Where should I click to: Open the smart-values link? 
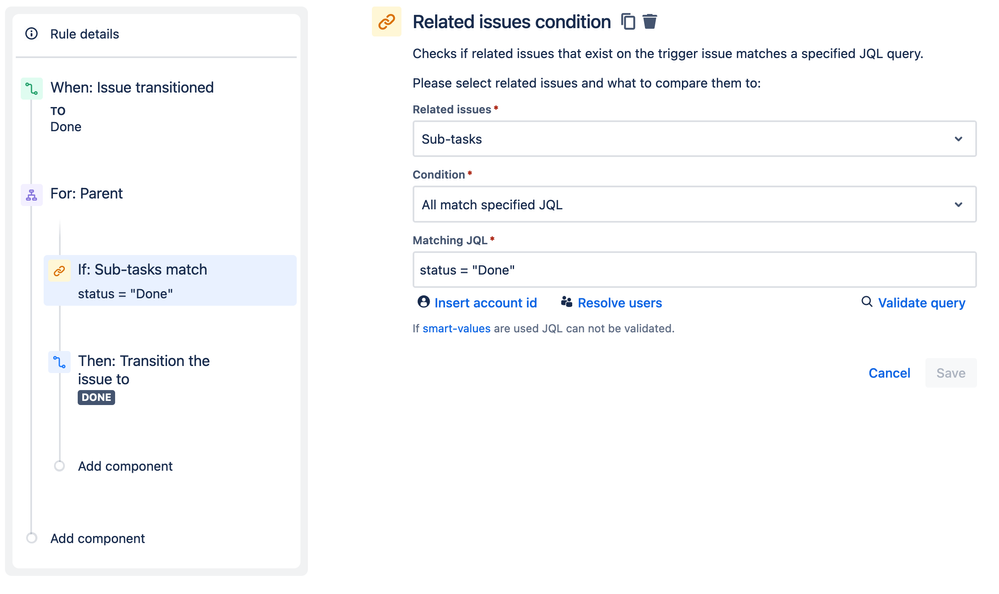[x=456, y=328]
